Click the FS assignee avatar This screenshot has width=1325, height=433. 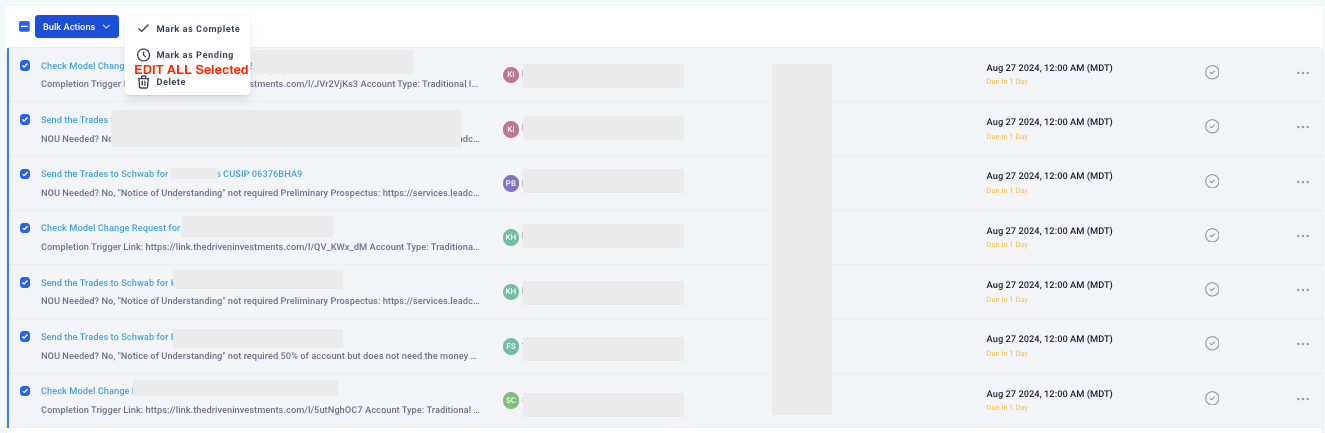(511, 346)
